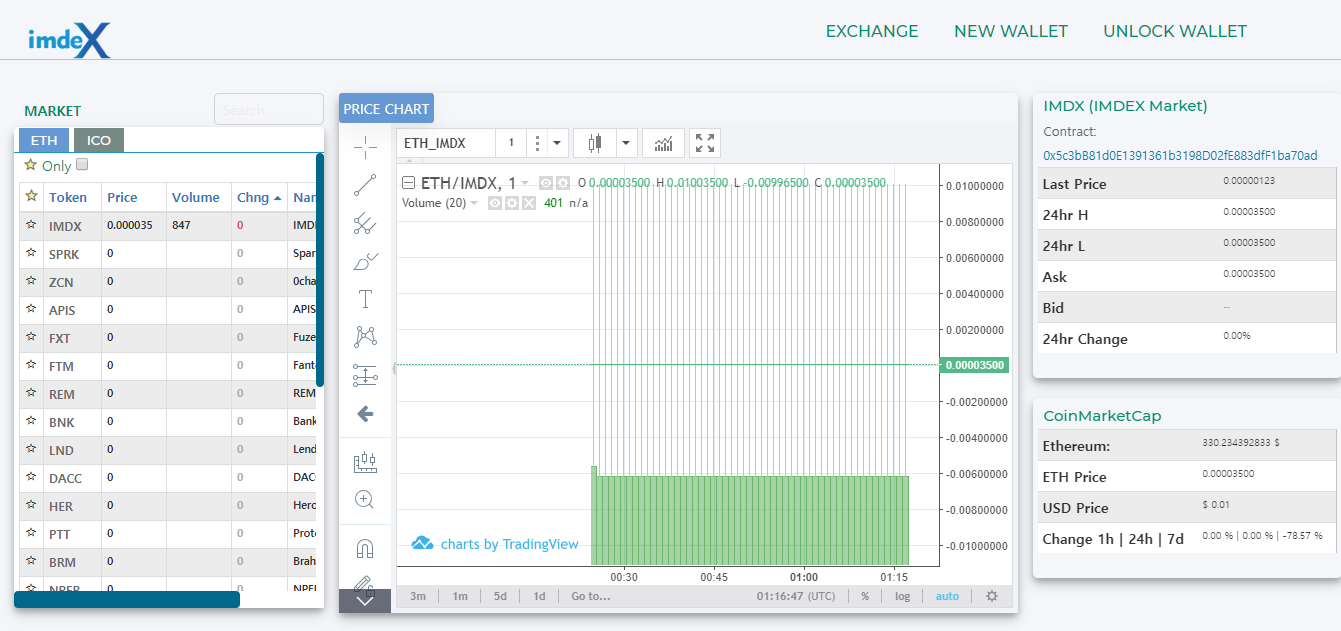The image size is (1341, 631).
Task: Toggle log scale mode
Action: pos(903,596)
